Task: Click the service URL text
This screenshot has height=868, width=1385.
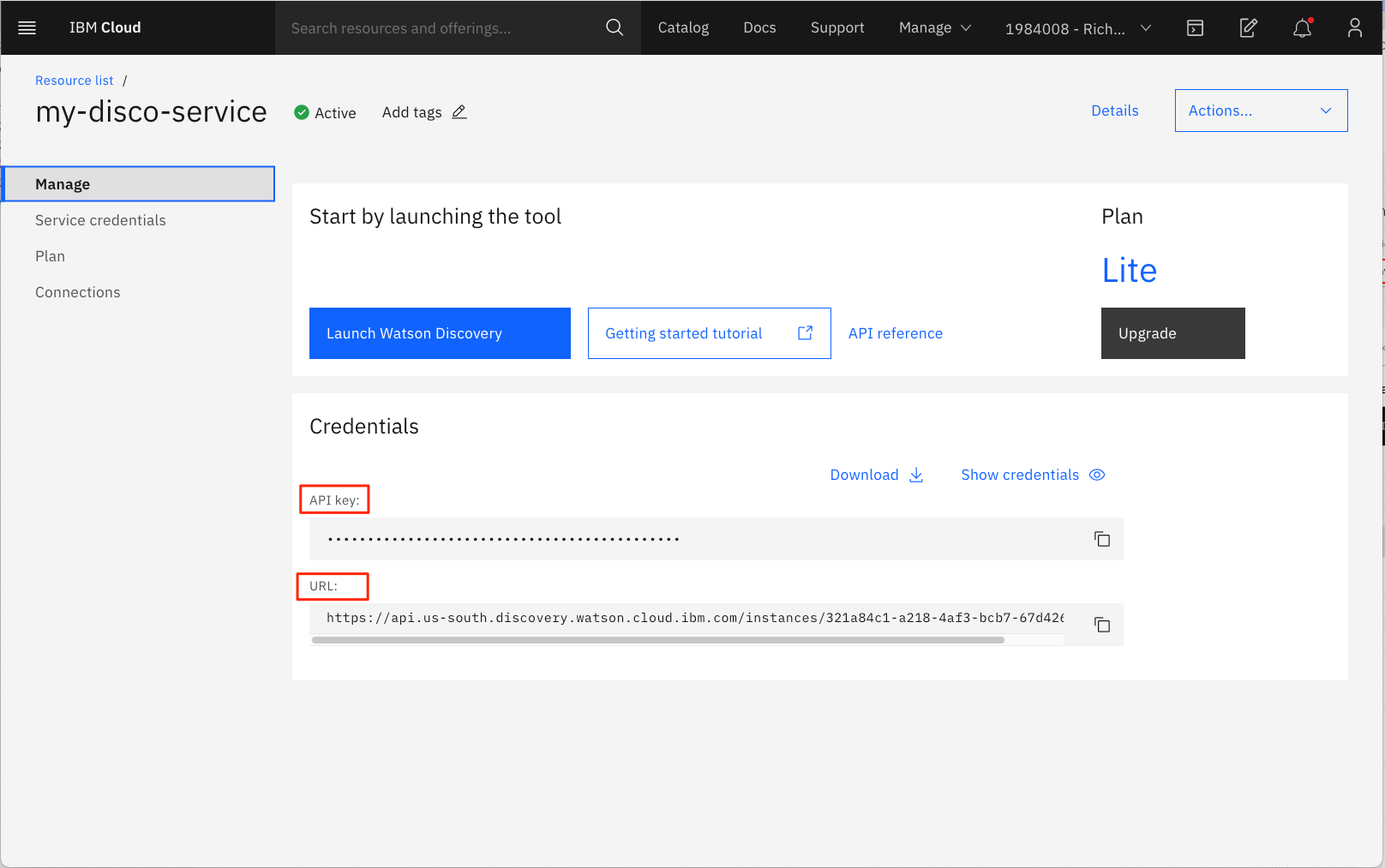Action: pyautogui.click(x=695, y=618)
